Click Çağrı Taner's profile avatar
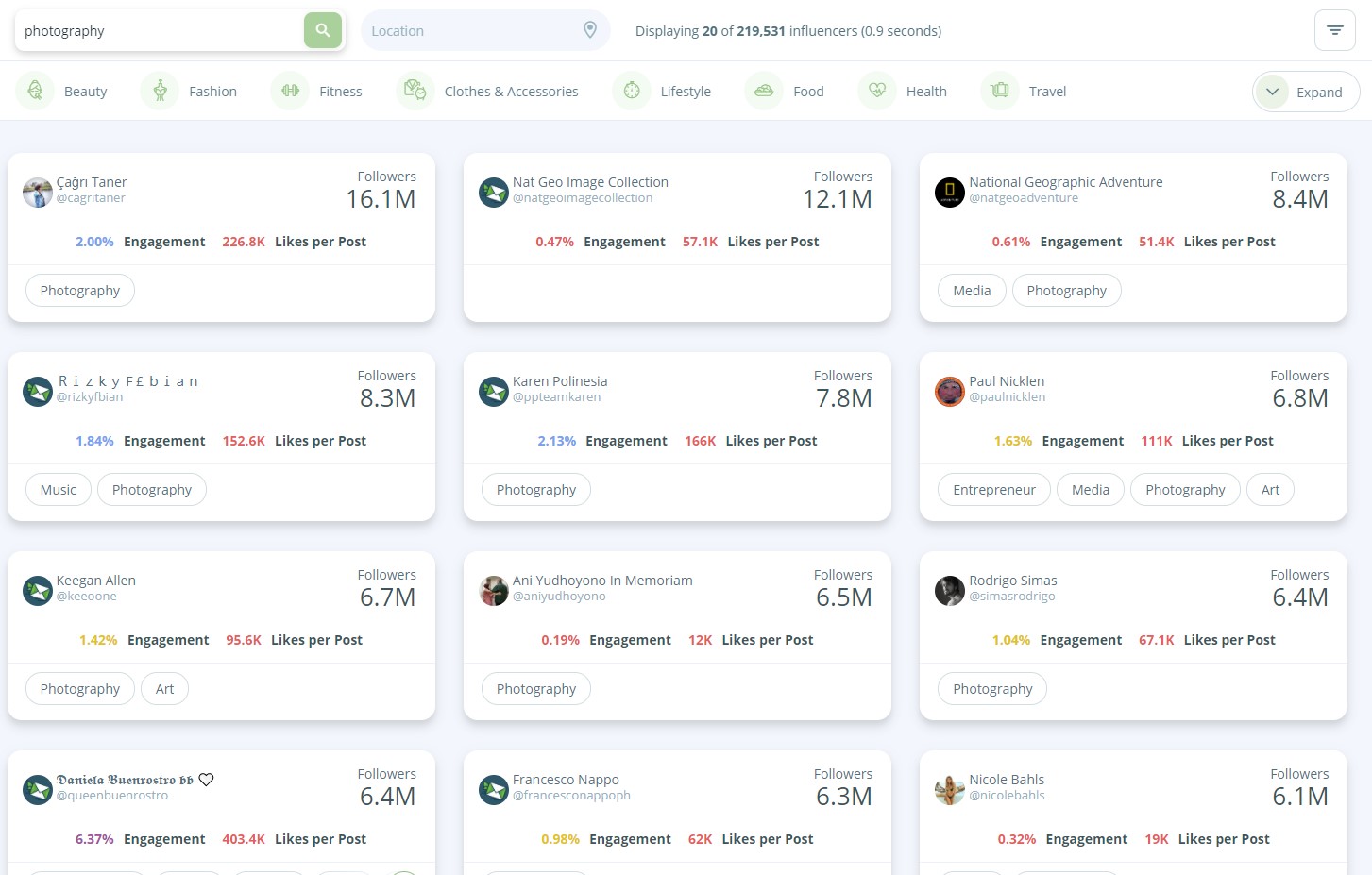This screenshot has width=1372, height=875. pos(38,193)
